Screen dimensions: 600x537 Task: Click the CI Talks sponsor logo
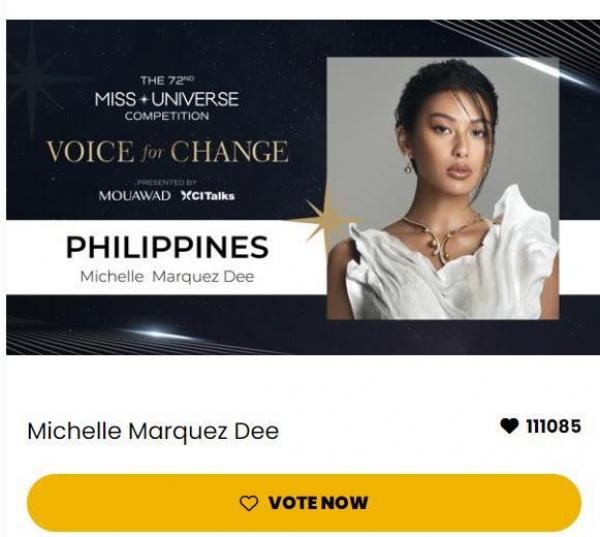point(207,196)
